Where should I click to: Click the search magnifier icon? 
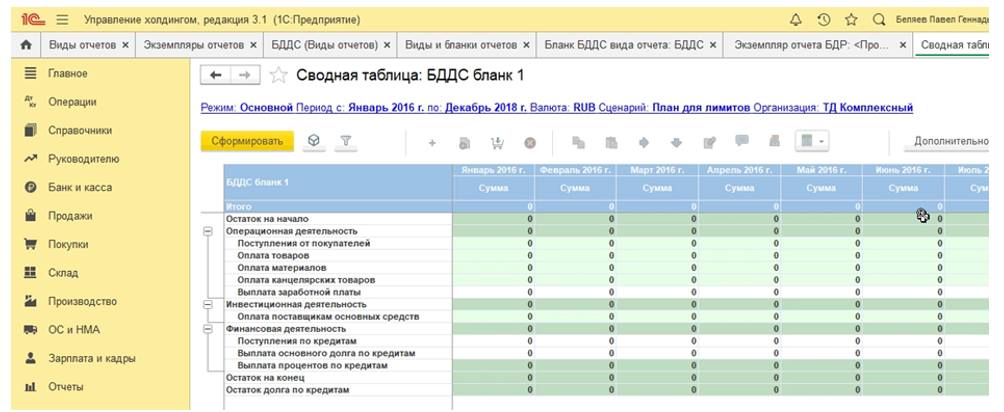pyautogui.click(x=879, y=20)
